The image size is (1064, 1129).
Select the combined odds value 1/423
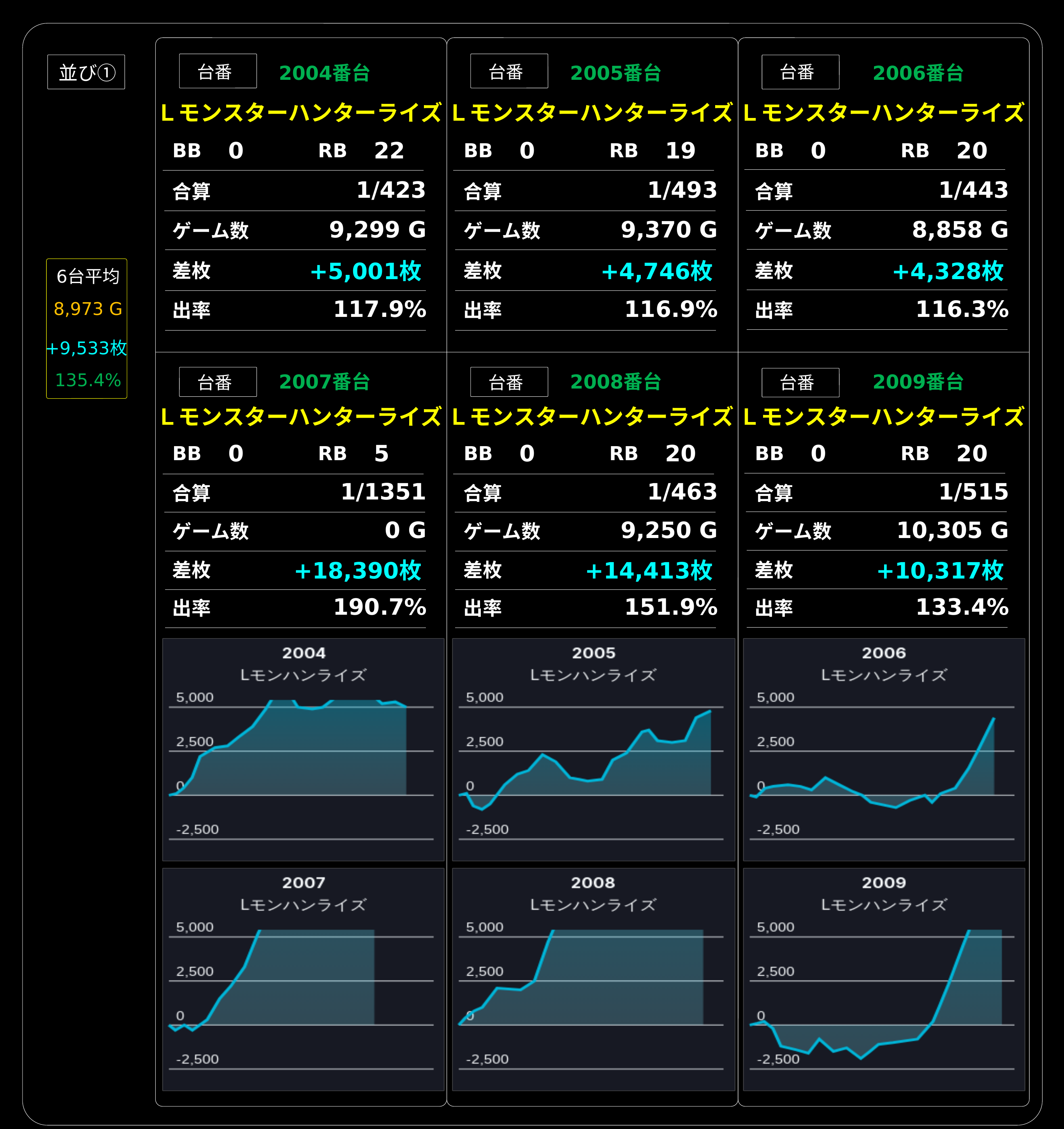(x=391, y=190)
